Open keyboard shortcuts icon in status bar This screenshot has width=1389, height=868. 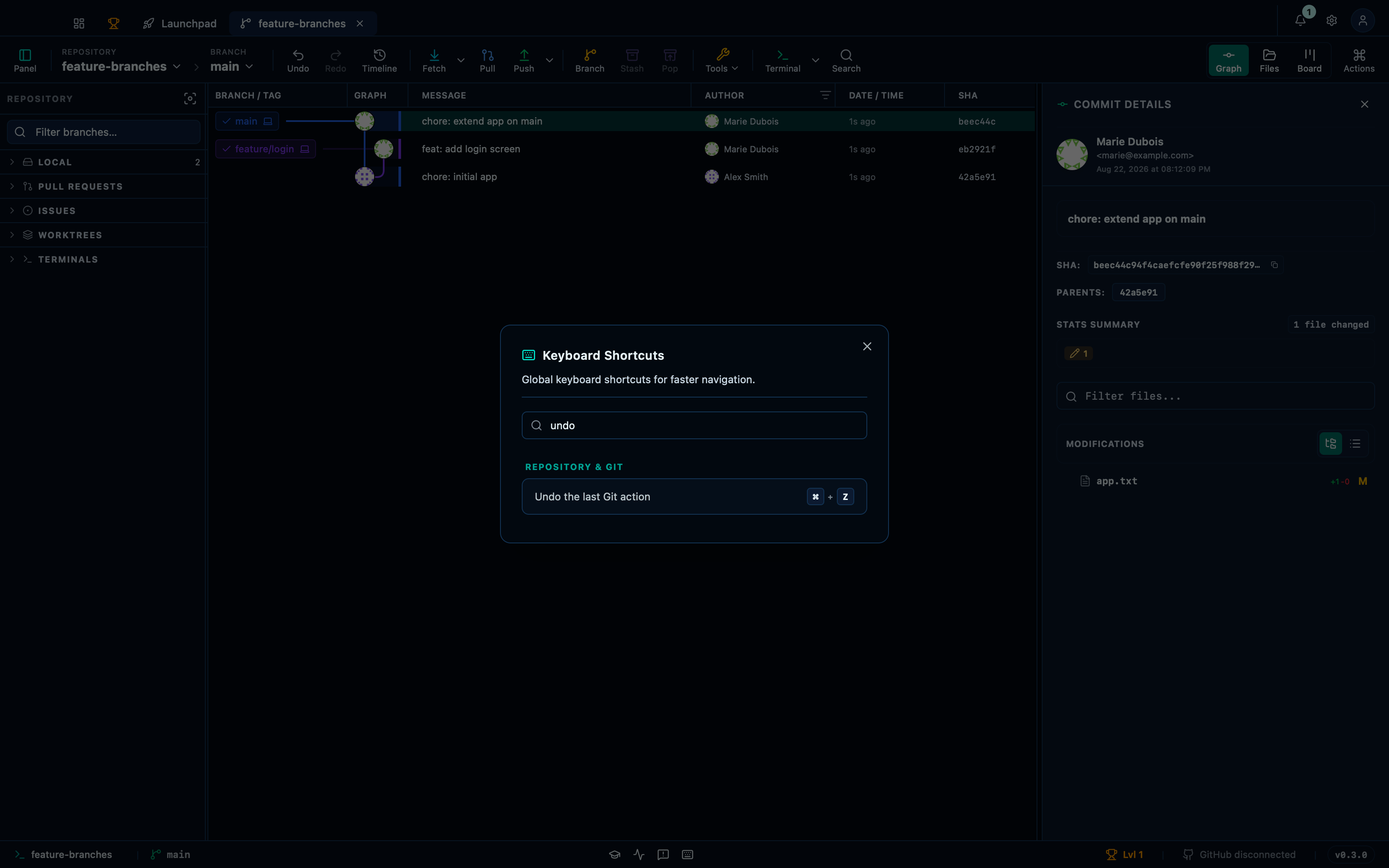[687, 854]
